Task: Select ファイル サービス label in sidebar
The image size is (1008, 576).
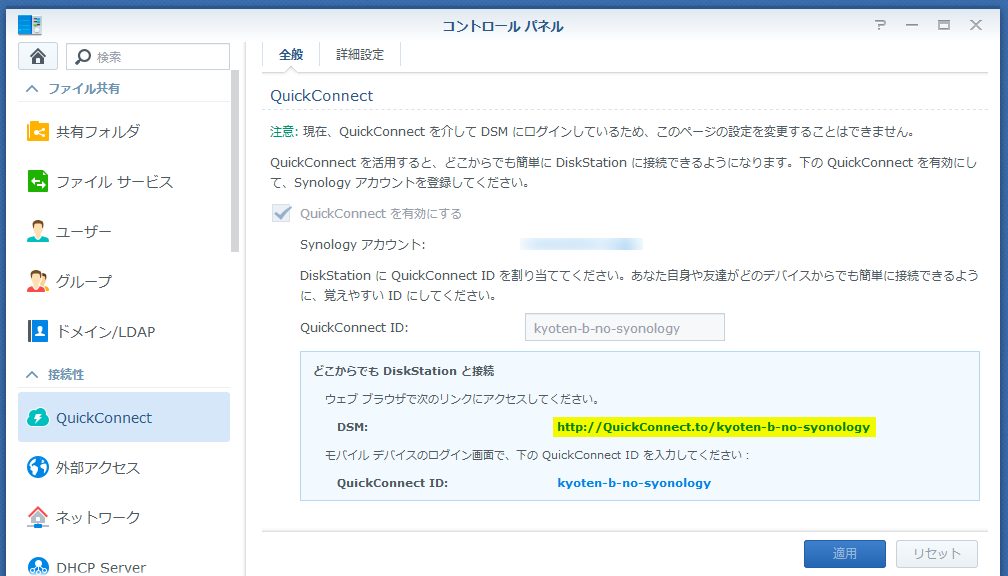Action: pyautogui.click(x=114, y=182)
